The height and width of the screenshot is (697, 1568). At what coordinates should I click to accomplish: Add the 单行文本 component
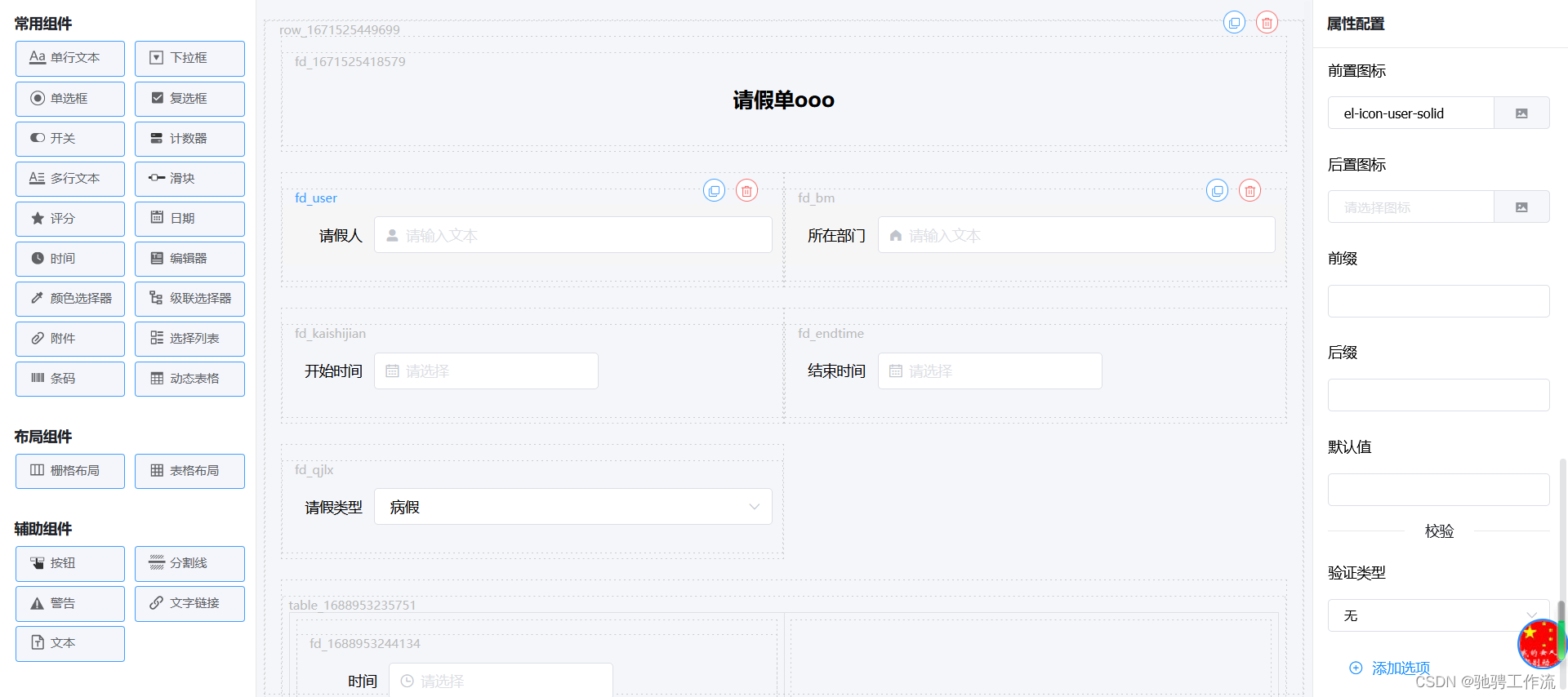coord(70,59)
